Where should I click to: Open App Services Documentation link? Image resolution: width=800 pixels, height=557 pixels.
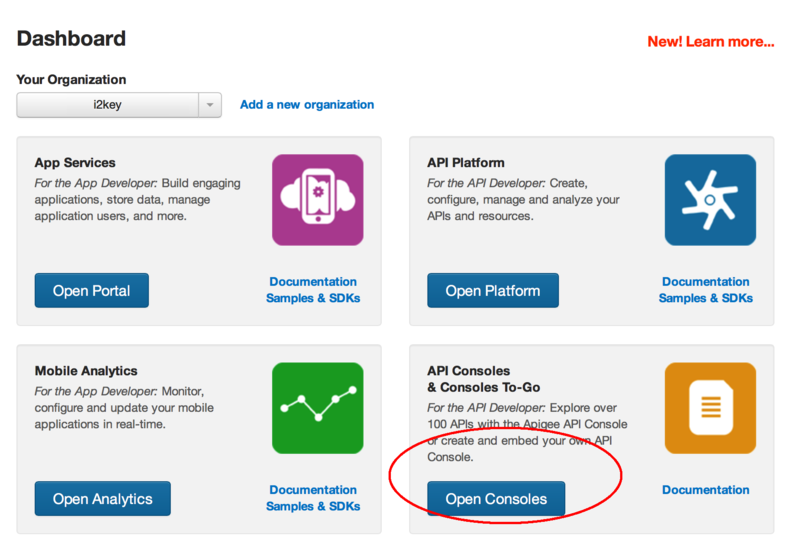[x=313, y=282]
